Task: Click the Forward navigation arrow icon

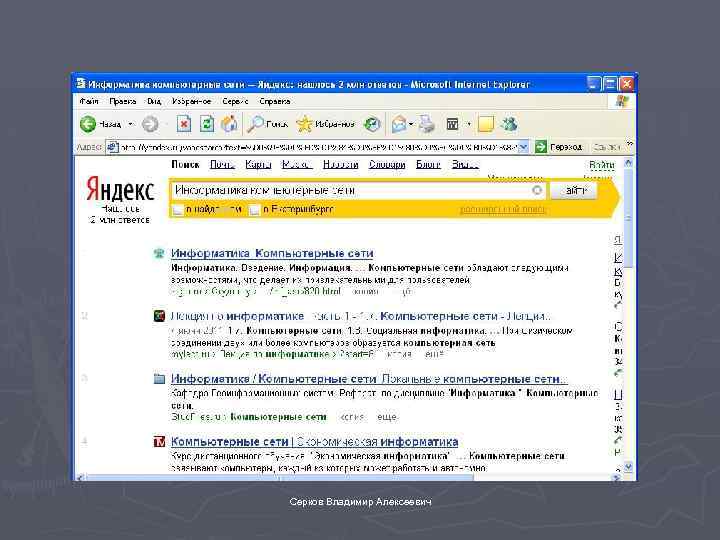Action: point(150,124)
